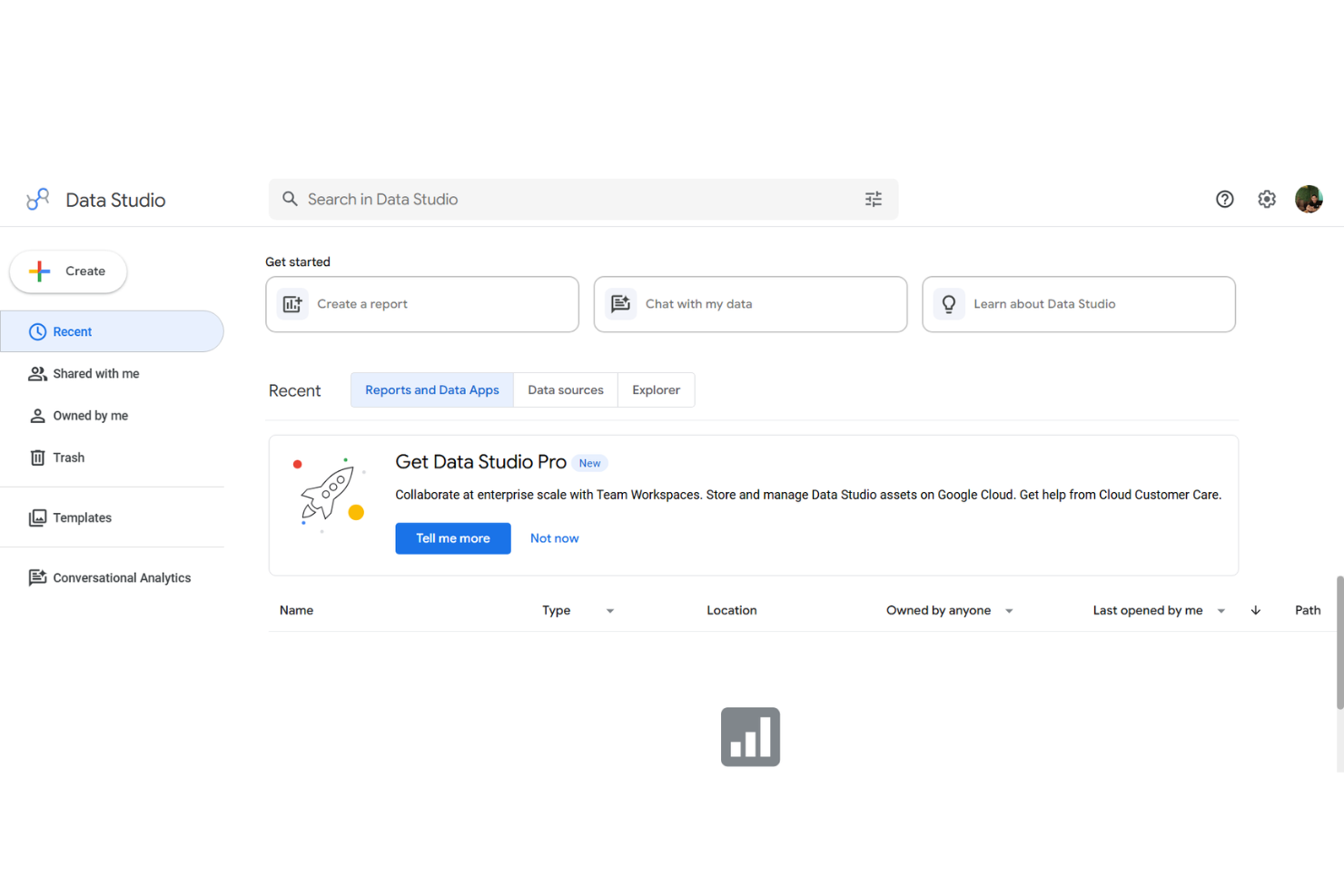This screenshot has width=1344, height=896.
Task: Click the Search in Data Studio field
Action: 583,199
